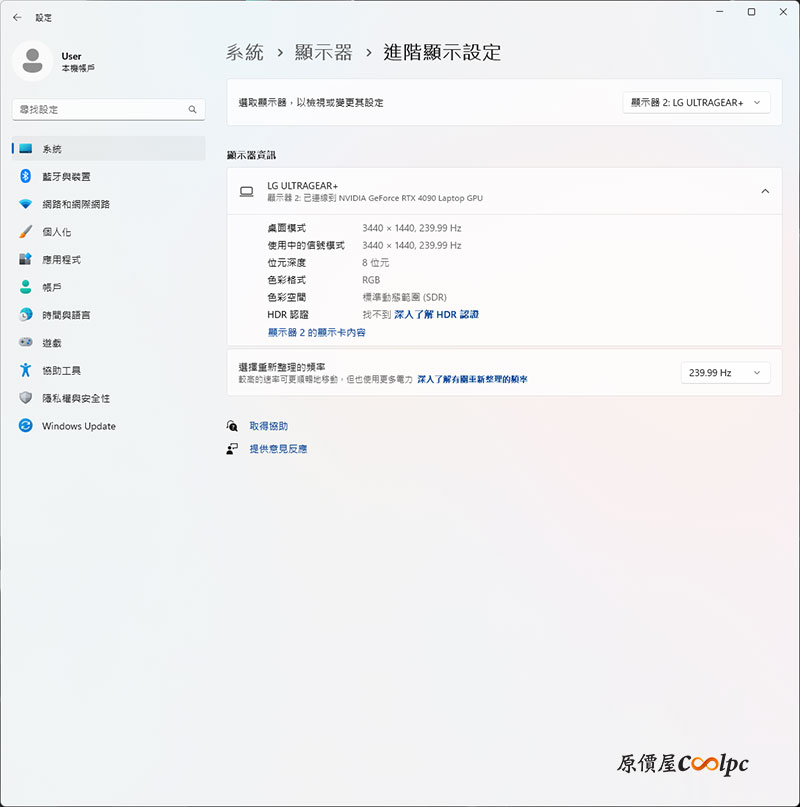Open 系統 in the sidebar
Image resolution: width=800 pixels, height=807 pixels.
pyautogui.click(x=109, y=149)
